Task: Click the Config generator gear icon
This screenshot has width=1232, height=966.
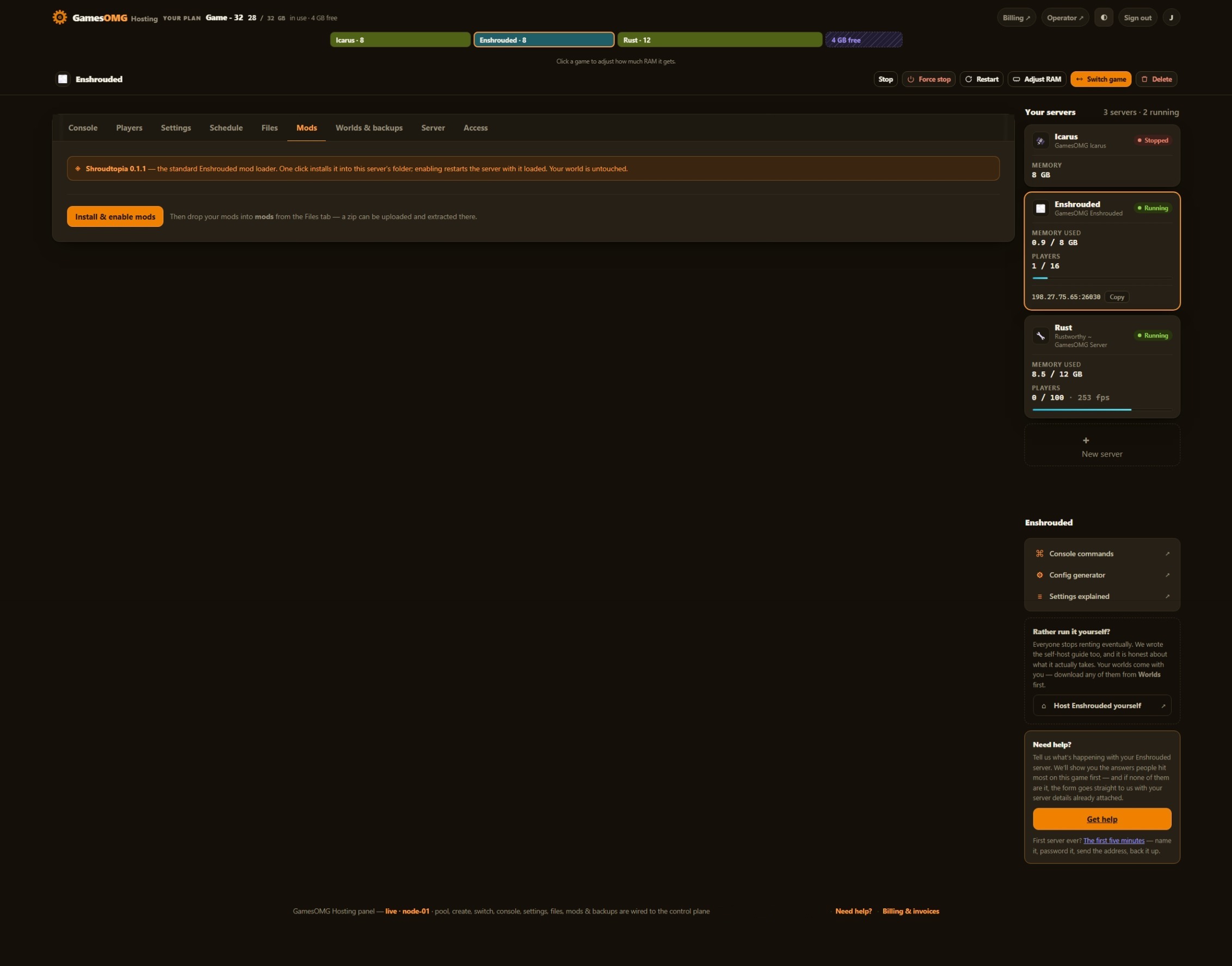Action: click(1039, 575)
